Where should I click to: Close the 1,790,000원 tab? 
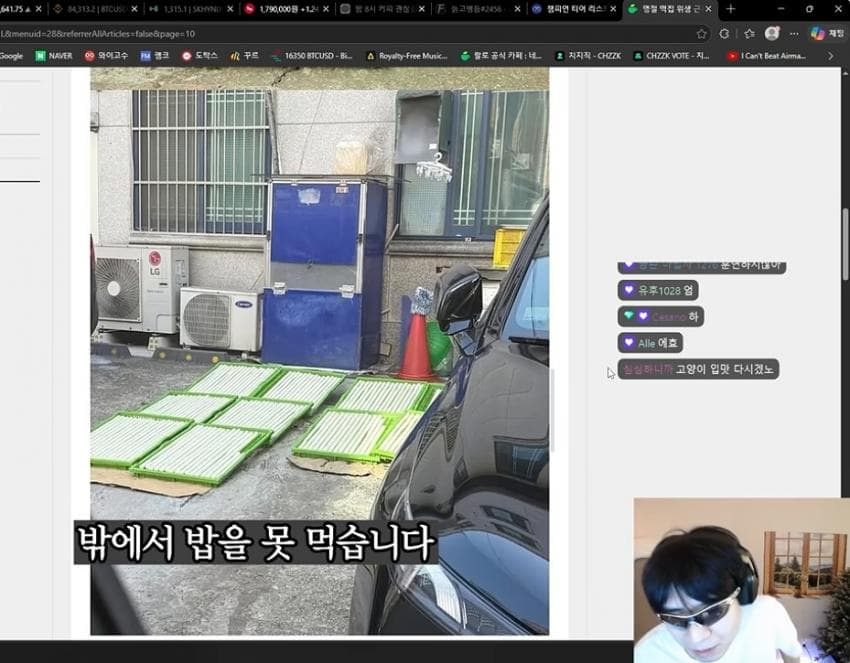click(326, 9)
